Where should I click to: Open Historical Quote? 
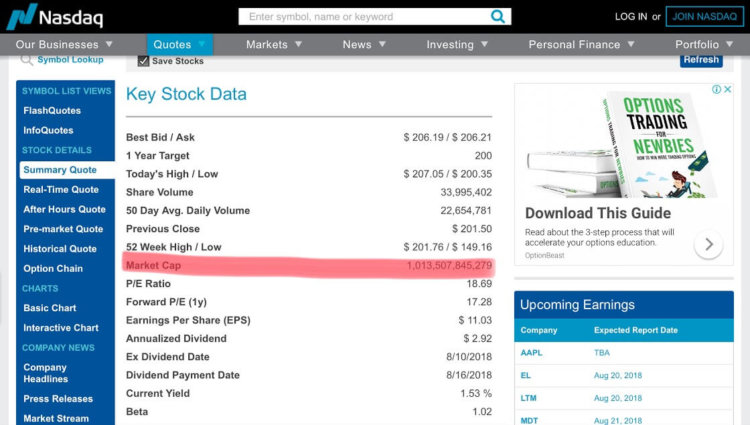pyautogui.click(x=60, y=249)
